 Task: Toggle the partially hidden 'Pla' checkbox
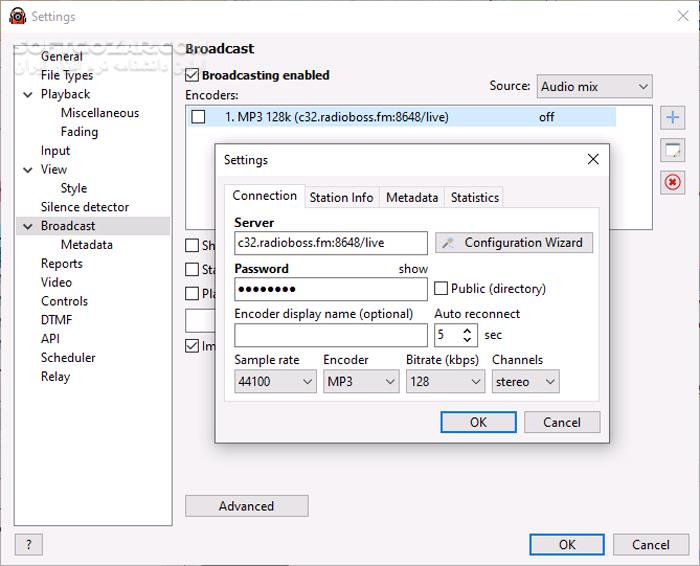click(x=192, y=294)
